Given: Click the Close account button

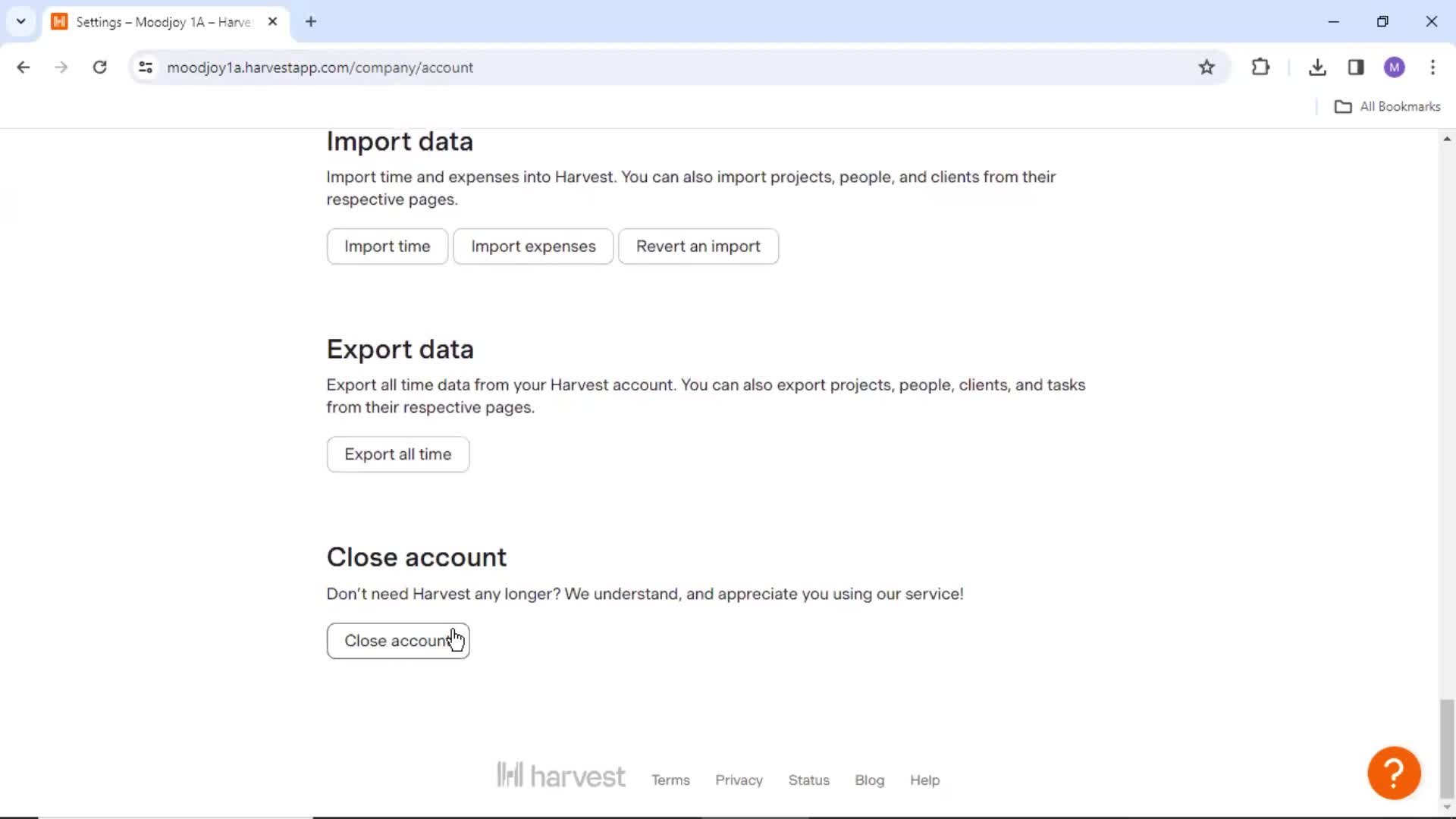Looking at the screenshot, I should click(398, 640).
